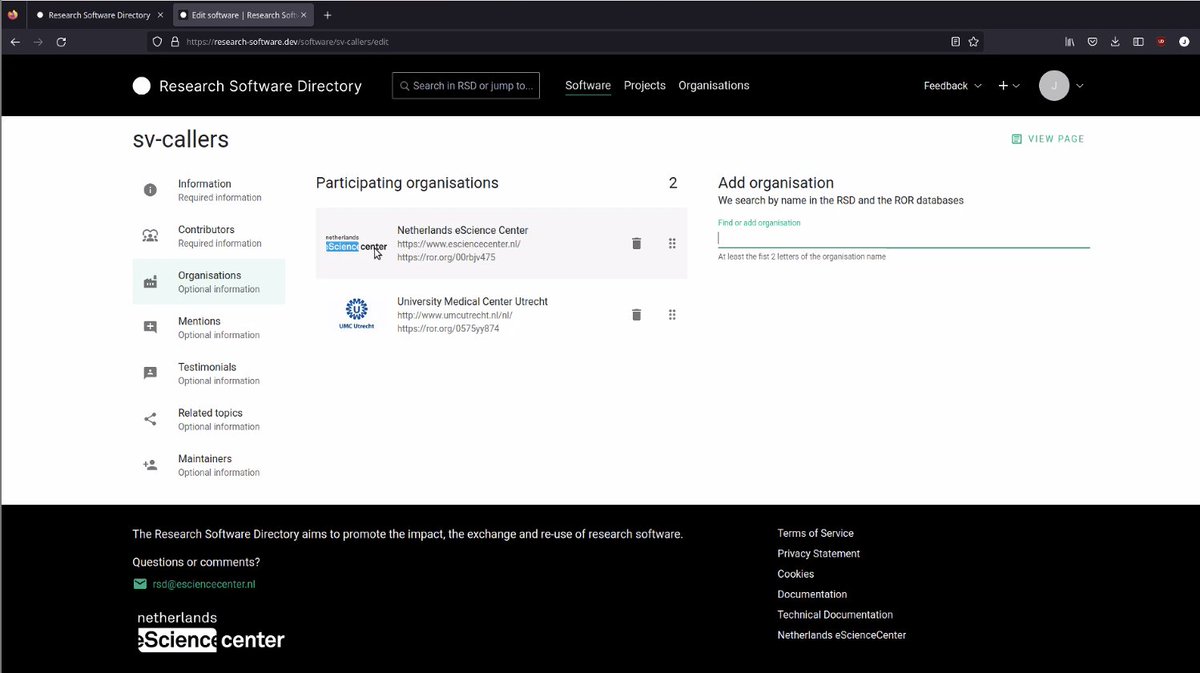Open the Maintainers section
This screenshot has height=673, width=1200.
(209, 465)
